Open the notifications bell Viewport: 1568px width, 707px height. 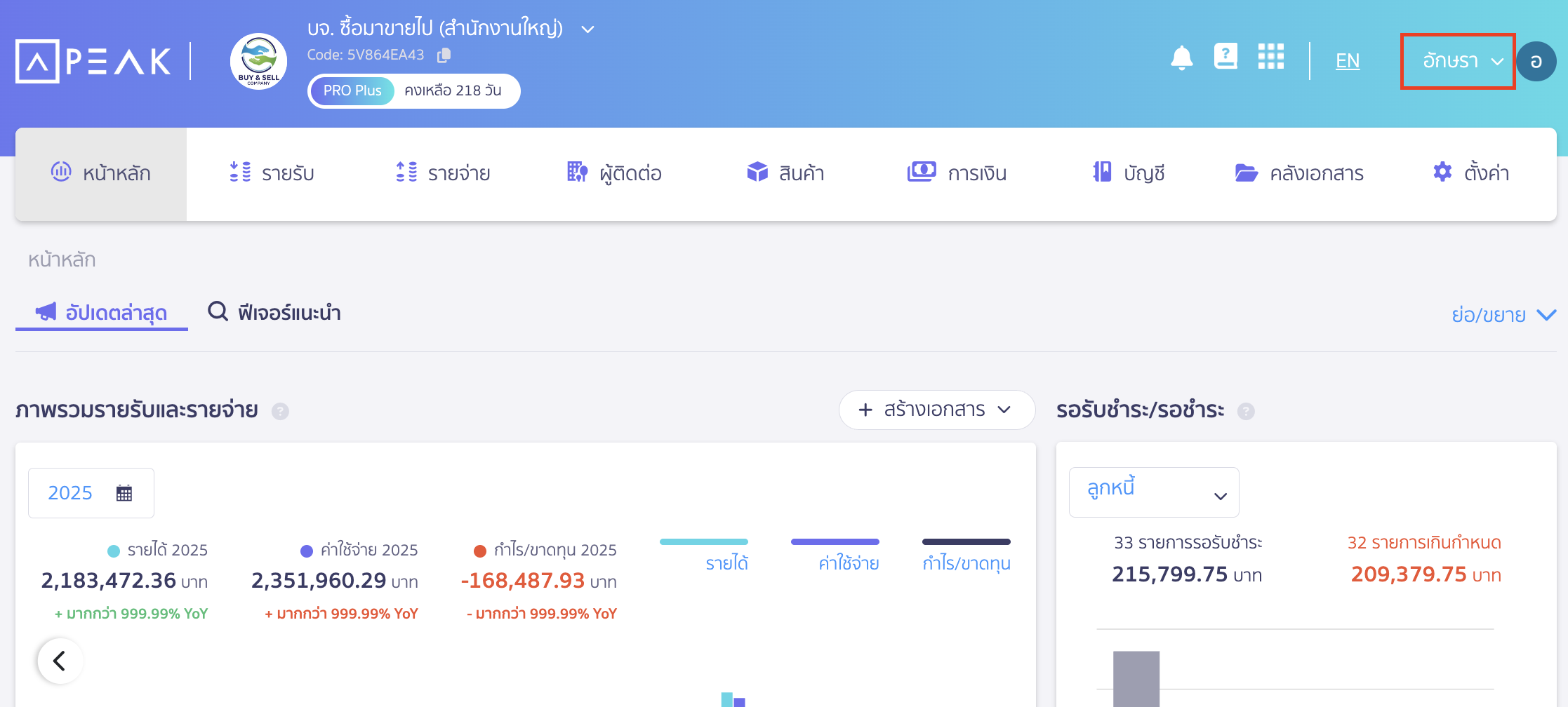[1182, 58]
